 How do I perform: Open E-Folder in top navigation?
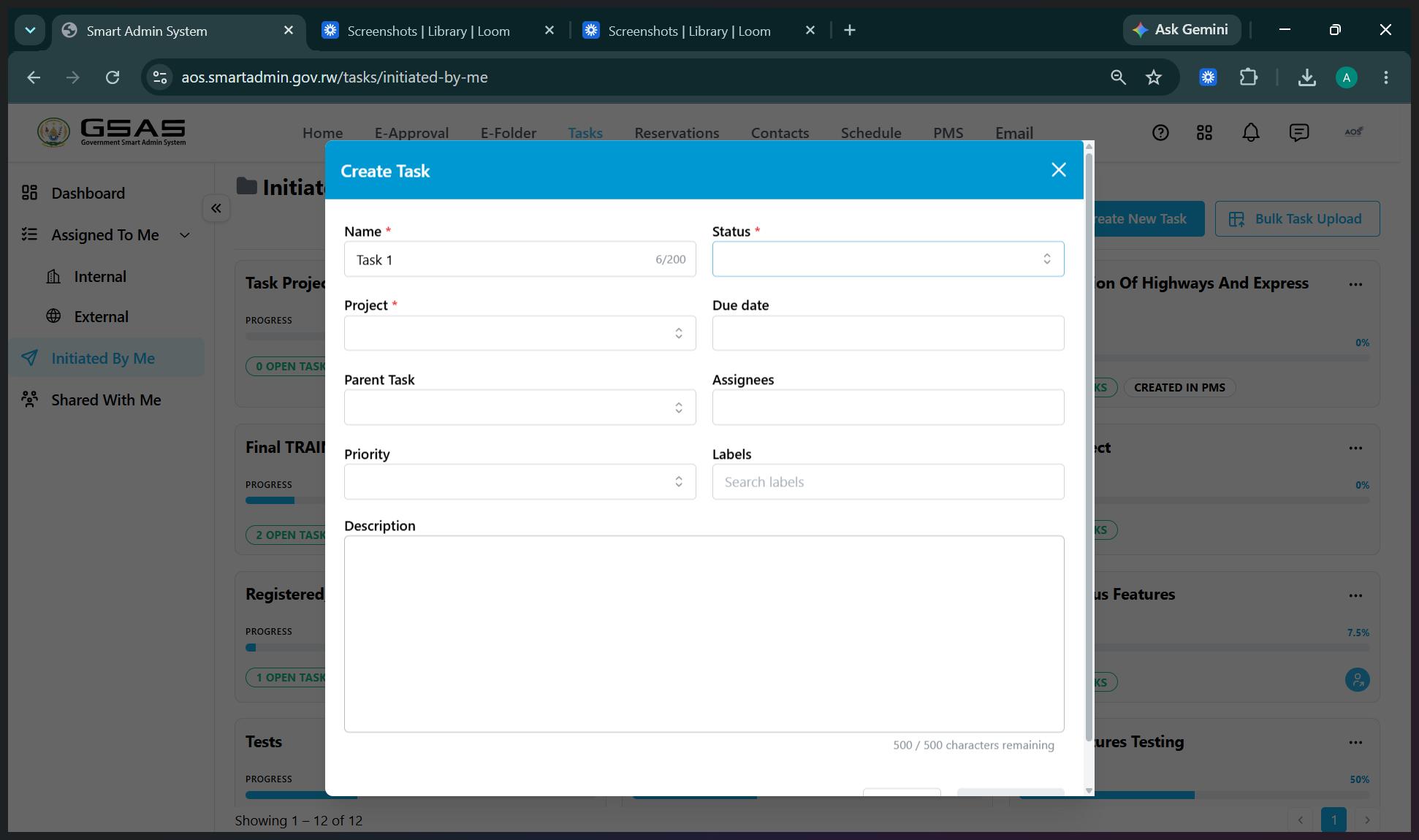pos(509,133)
